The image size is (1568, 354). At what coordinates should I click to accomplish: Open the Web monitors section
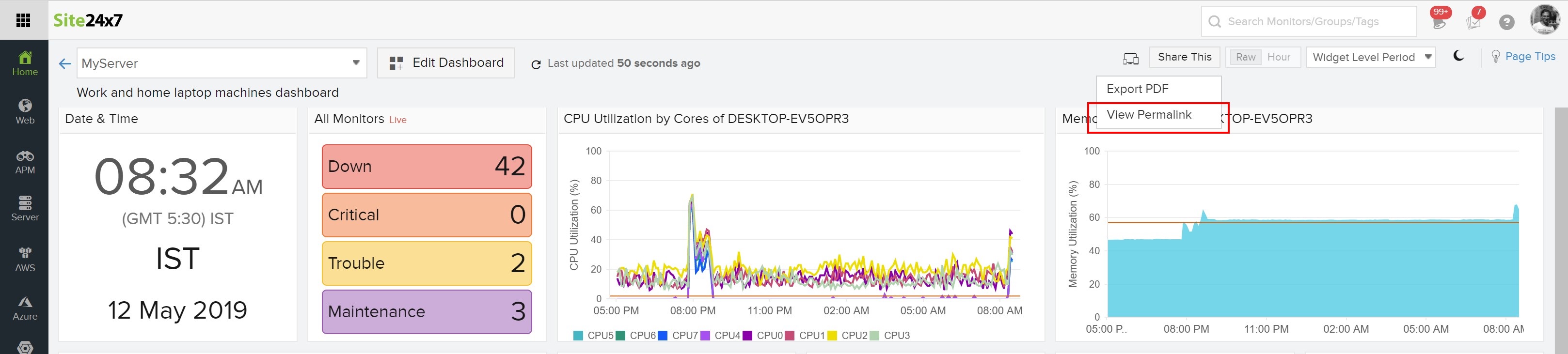point(24,112)
